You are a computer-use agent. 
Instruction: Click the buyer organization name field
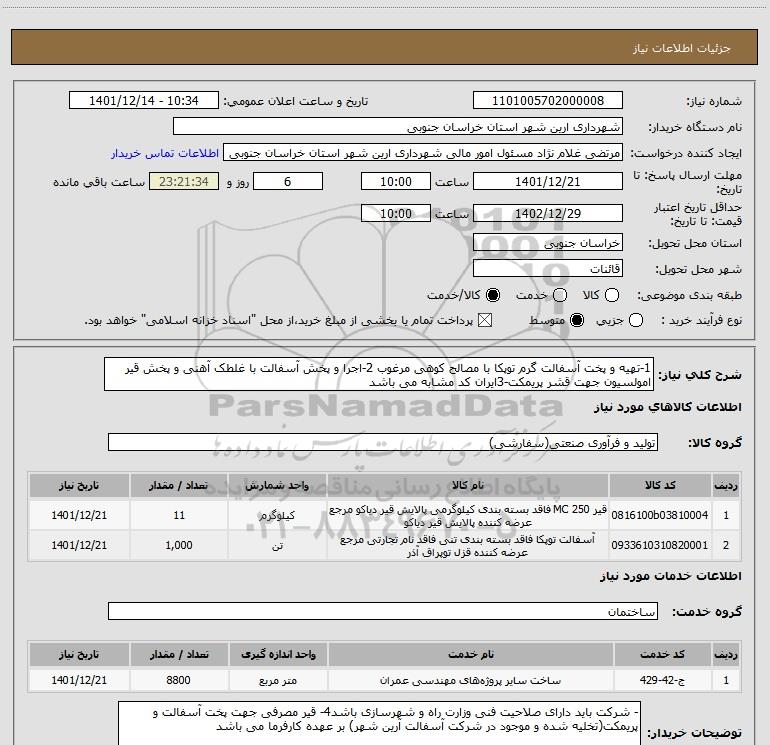click(398, 127)
